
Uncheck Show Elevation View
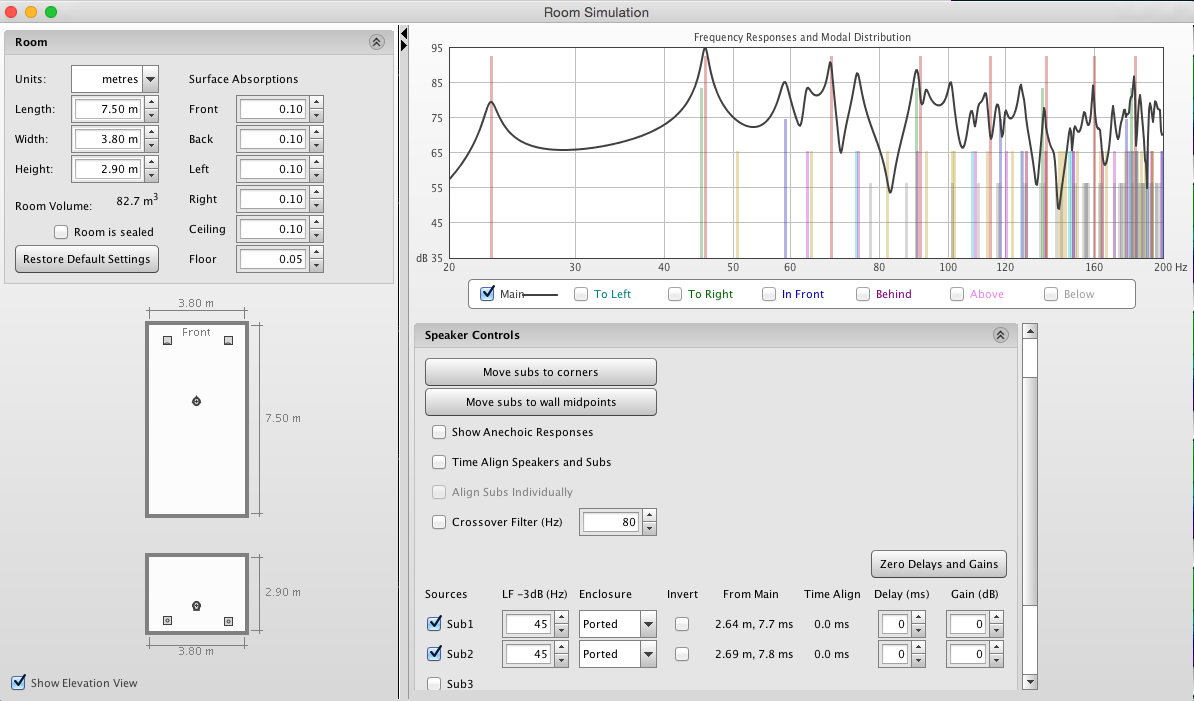(18, 683)
